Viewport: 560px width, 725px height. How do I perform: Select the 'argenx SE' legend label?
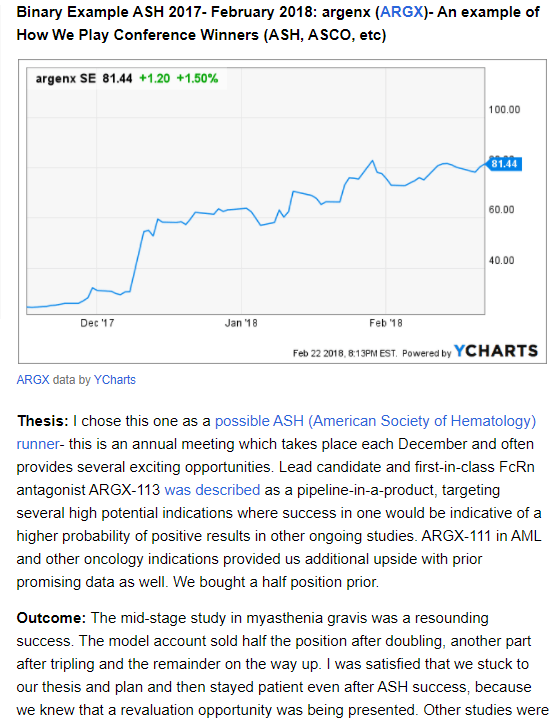[x=66, y=79]
